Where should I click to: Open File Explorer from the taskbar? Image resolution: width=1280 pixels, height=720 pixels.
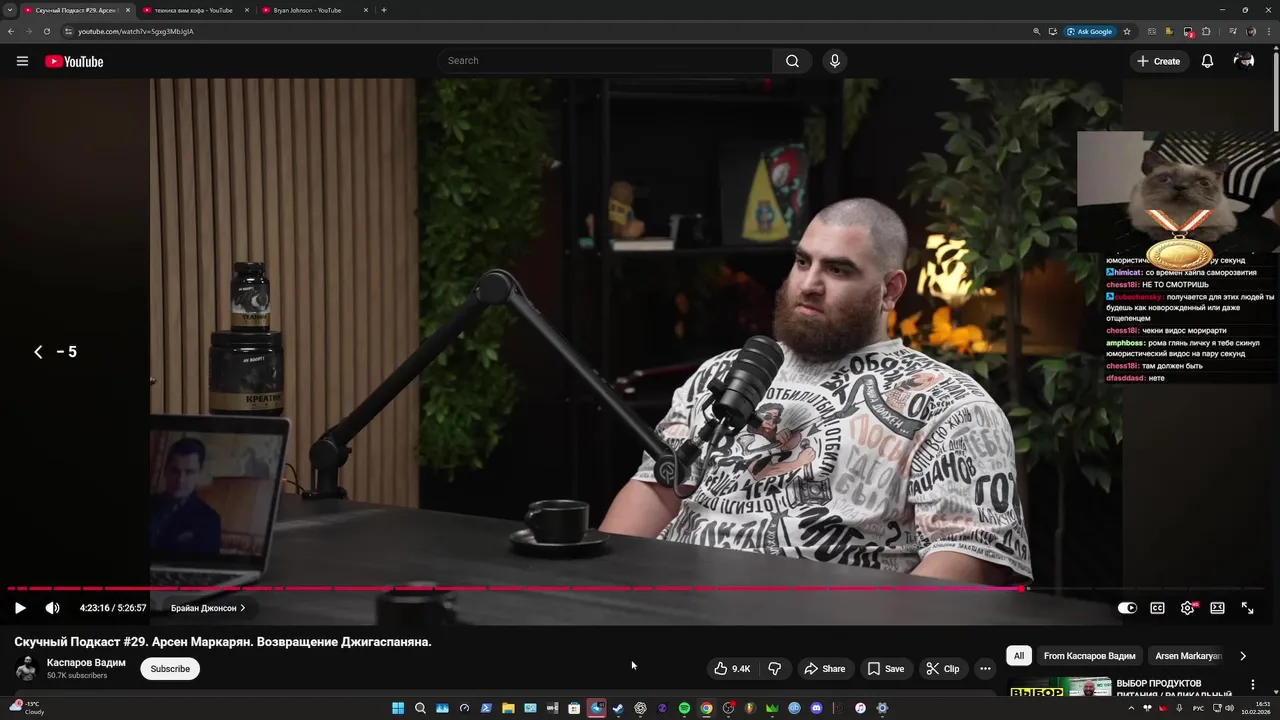point(508,708)
